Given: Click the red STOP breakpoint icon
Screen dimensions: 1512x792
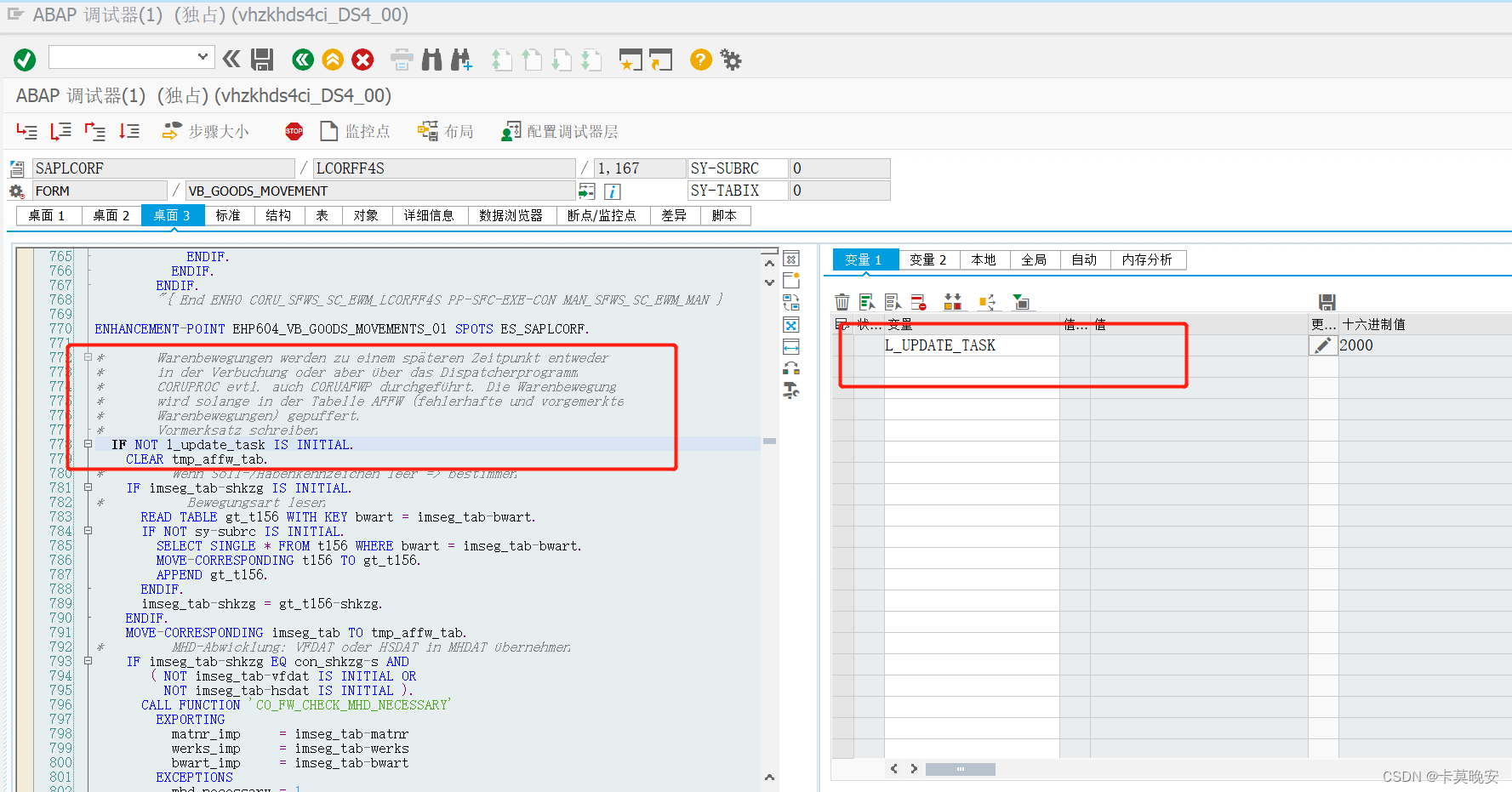Looking at the screenshot, I should pyautogui.click(x=294, y=131).
